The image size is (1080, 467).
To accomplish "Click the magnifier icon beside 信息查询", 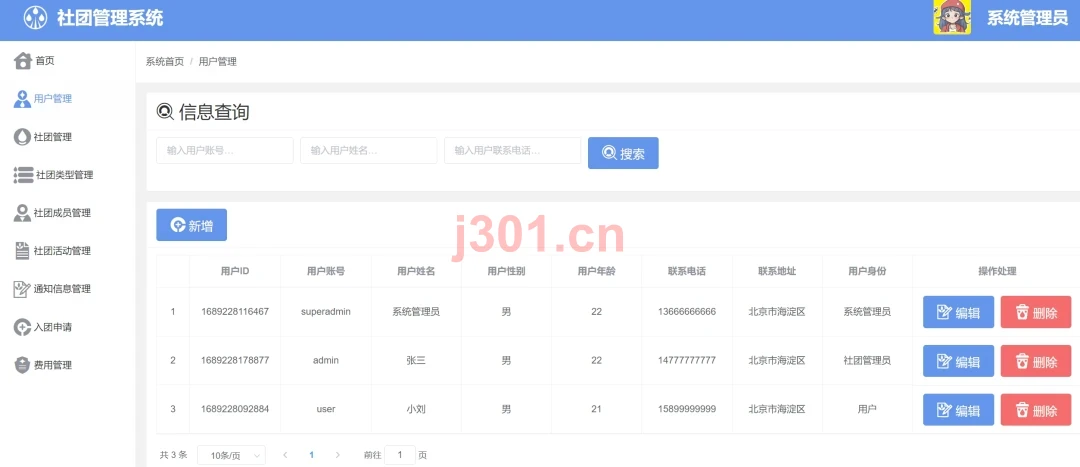I will [x=165, y=112].
